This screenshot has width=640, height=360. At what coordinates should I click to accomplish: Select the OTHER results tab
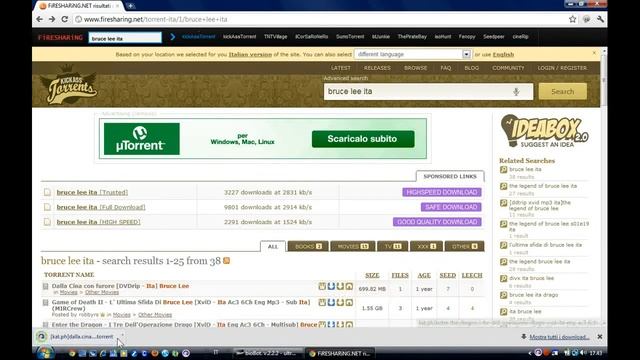point(464,246)
